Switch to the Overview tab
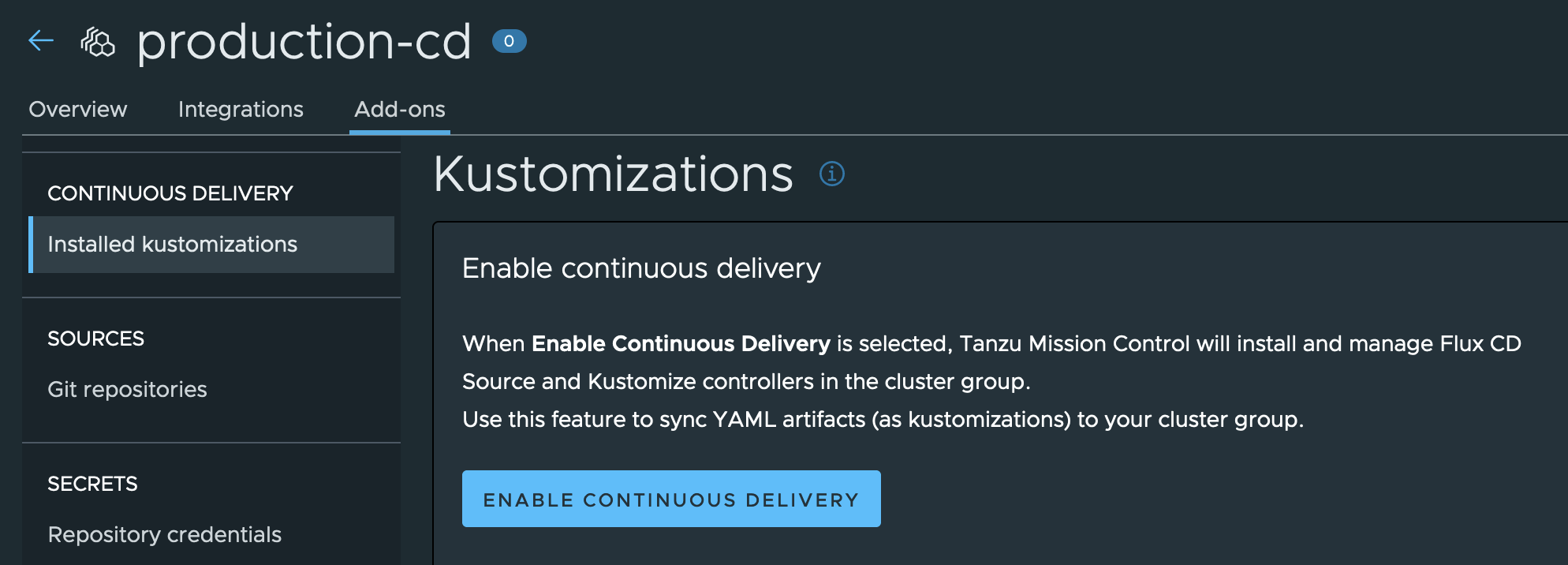The image size is (1568, 565). (78, 109)
